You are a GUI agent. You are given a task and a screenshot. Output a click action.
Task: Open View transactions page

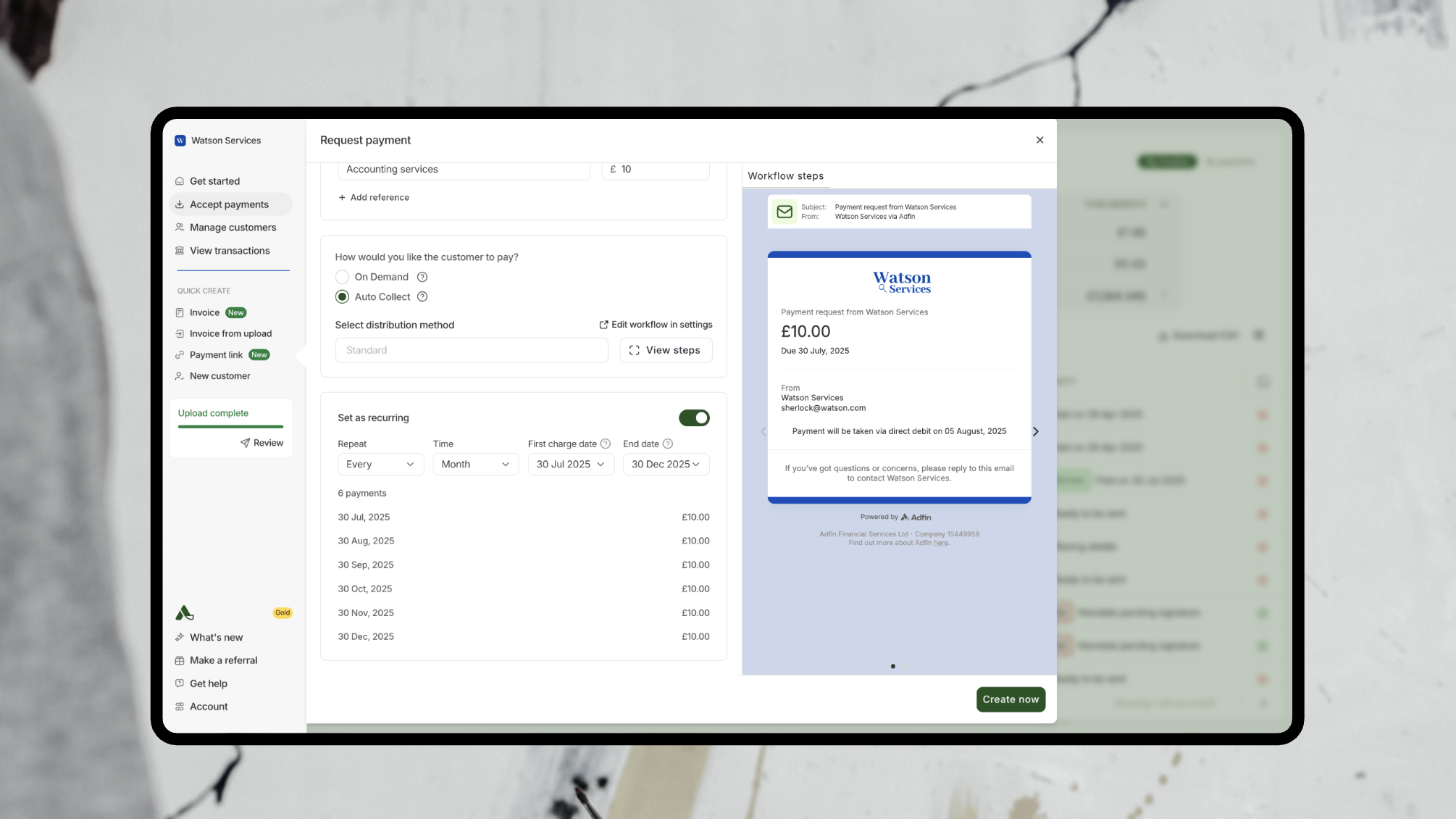(x=230, y=251)
